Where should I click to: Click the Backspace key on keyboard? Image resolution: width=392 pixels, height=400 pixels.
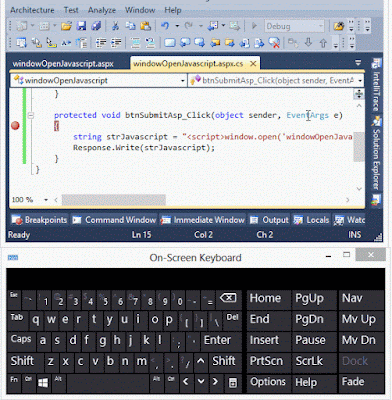pyautogui.click(x=228, y=298)
